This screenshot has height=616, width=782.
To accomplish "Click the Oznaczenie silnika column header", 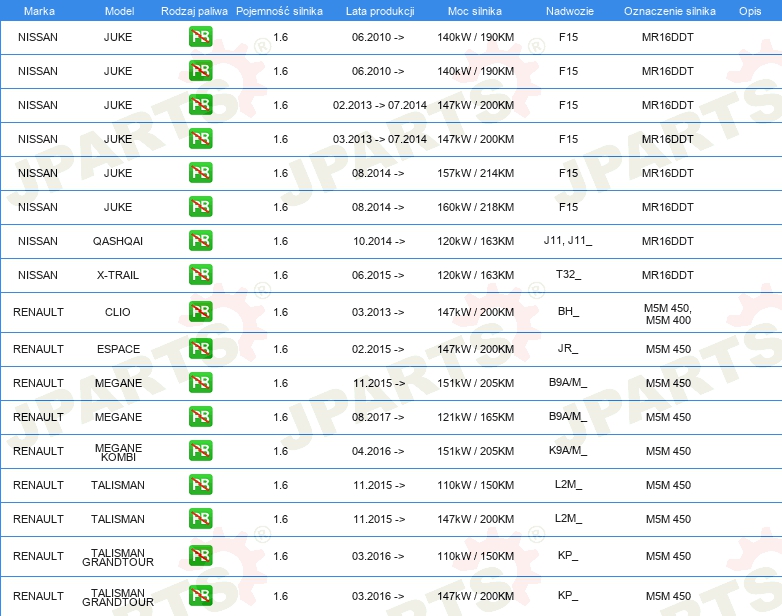I will coord(670,11).
